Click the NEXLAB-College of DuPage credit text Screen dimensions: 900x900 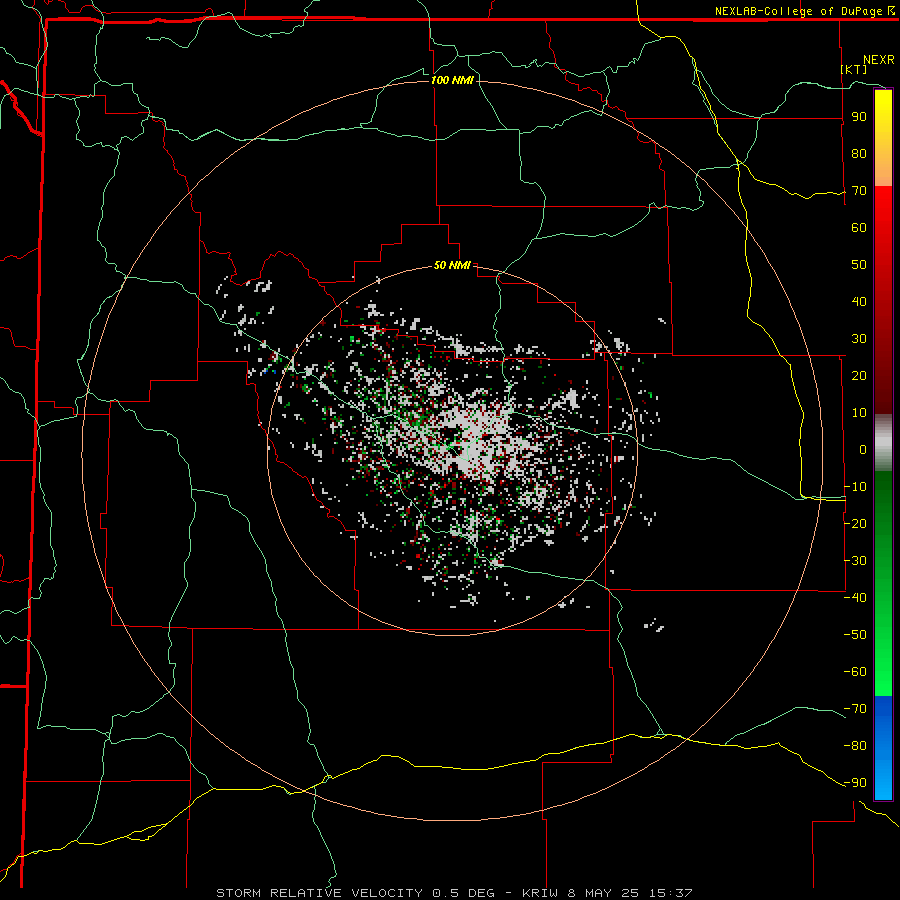tap(804, 11)
